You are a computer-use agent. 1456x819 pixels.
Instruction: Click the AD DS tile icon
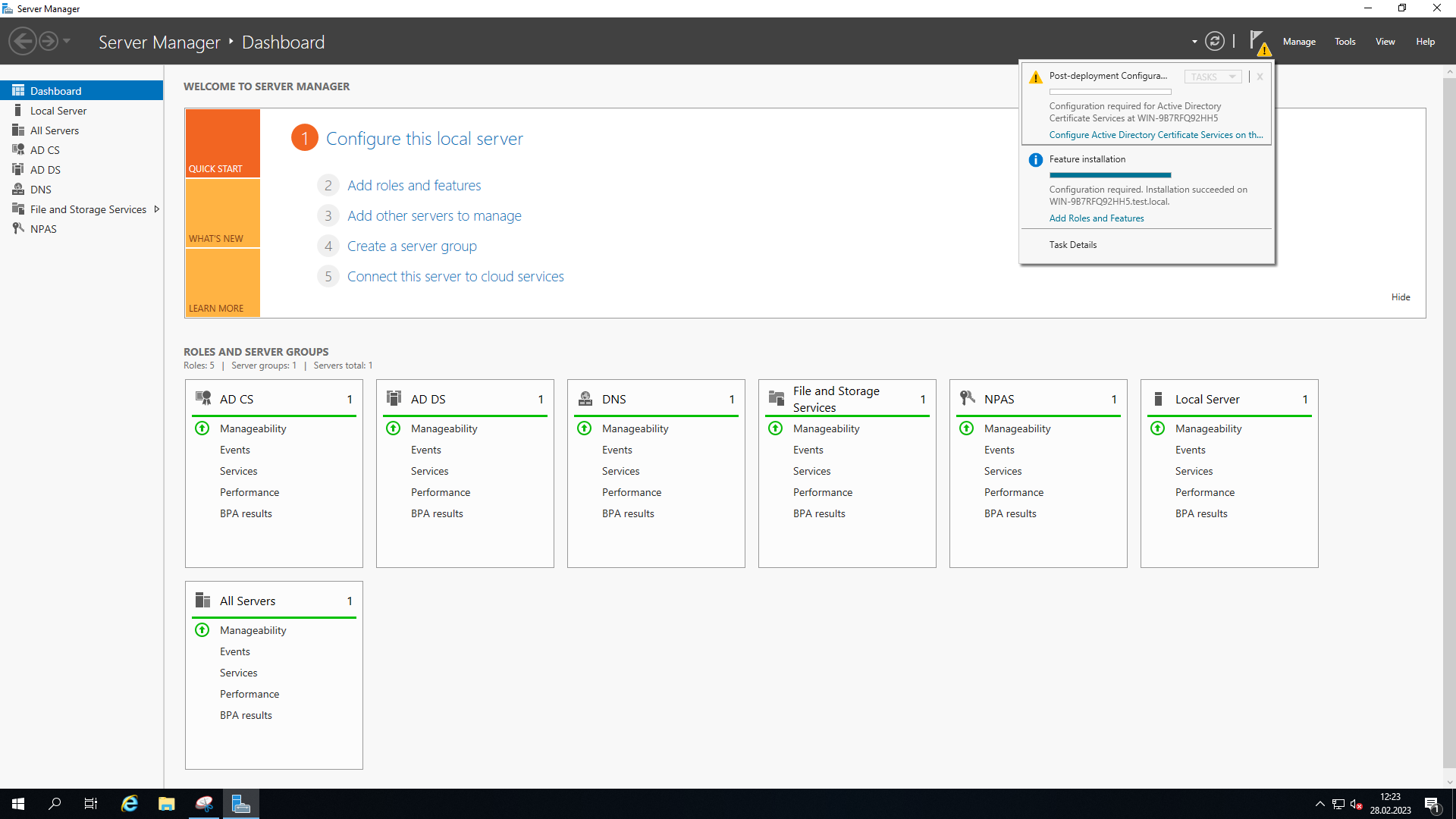tap(394, 398)
